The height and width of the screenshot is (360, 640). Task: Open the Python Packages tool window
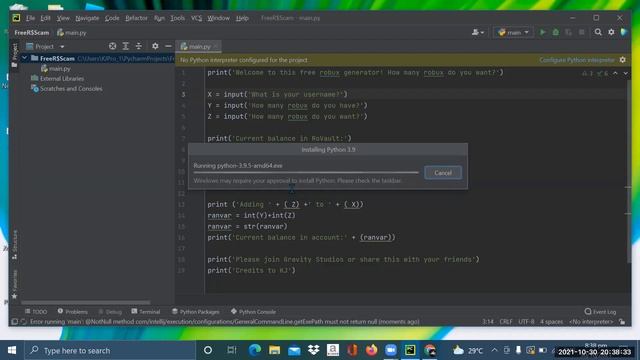coord(196,311)
